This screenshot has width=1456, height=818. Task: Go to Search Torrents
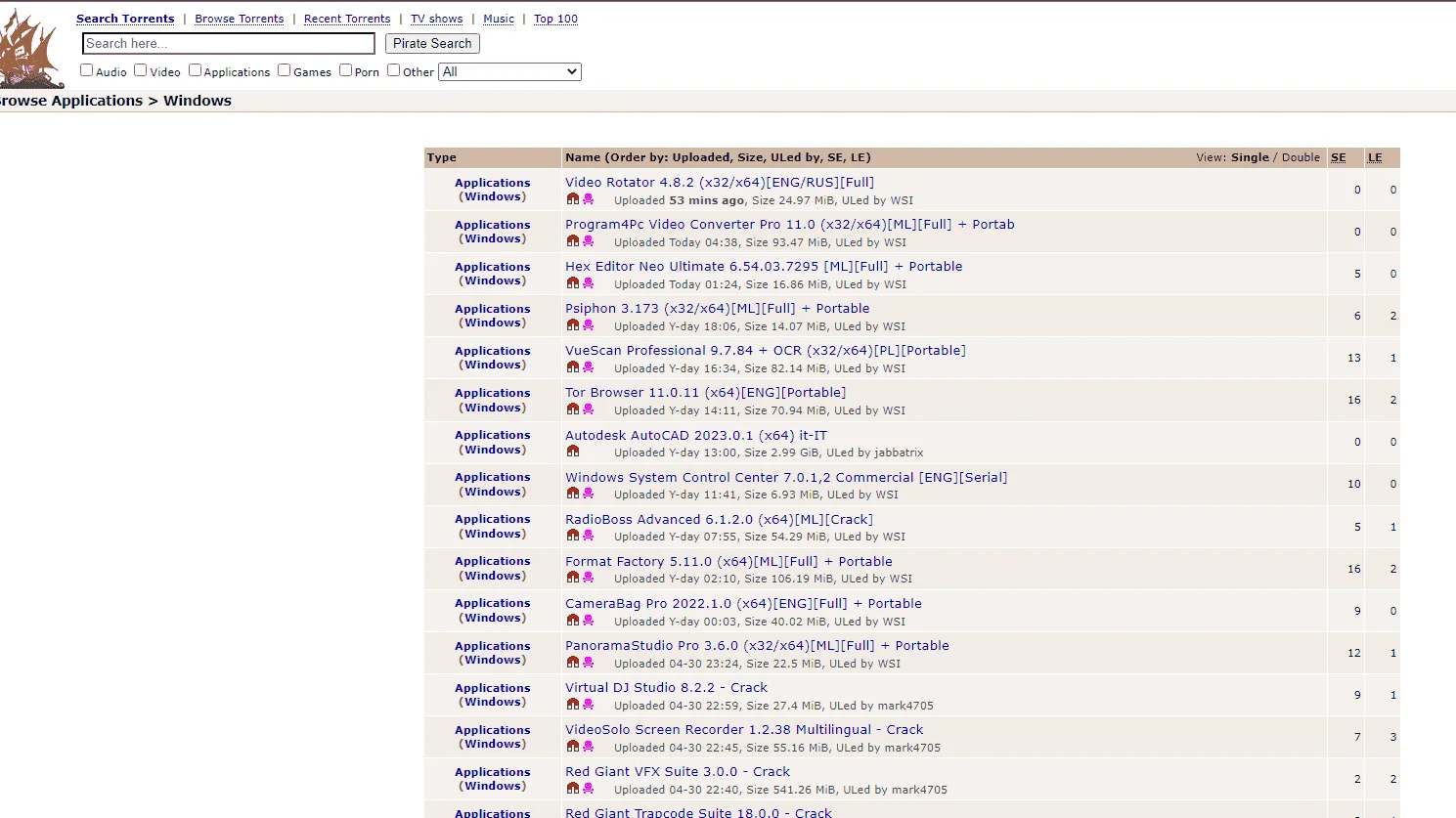point(125,19)
